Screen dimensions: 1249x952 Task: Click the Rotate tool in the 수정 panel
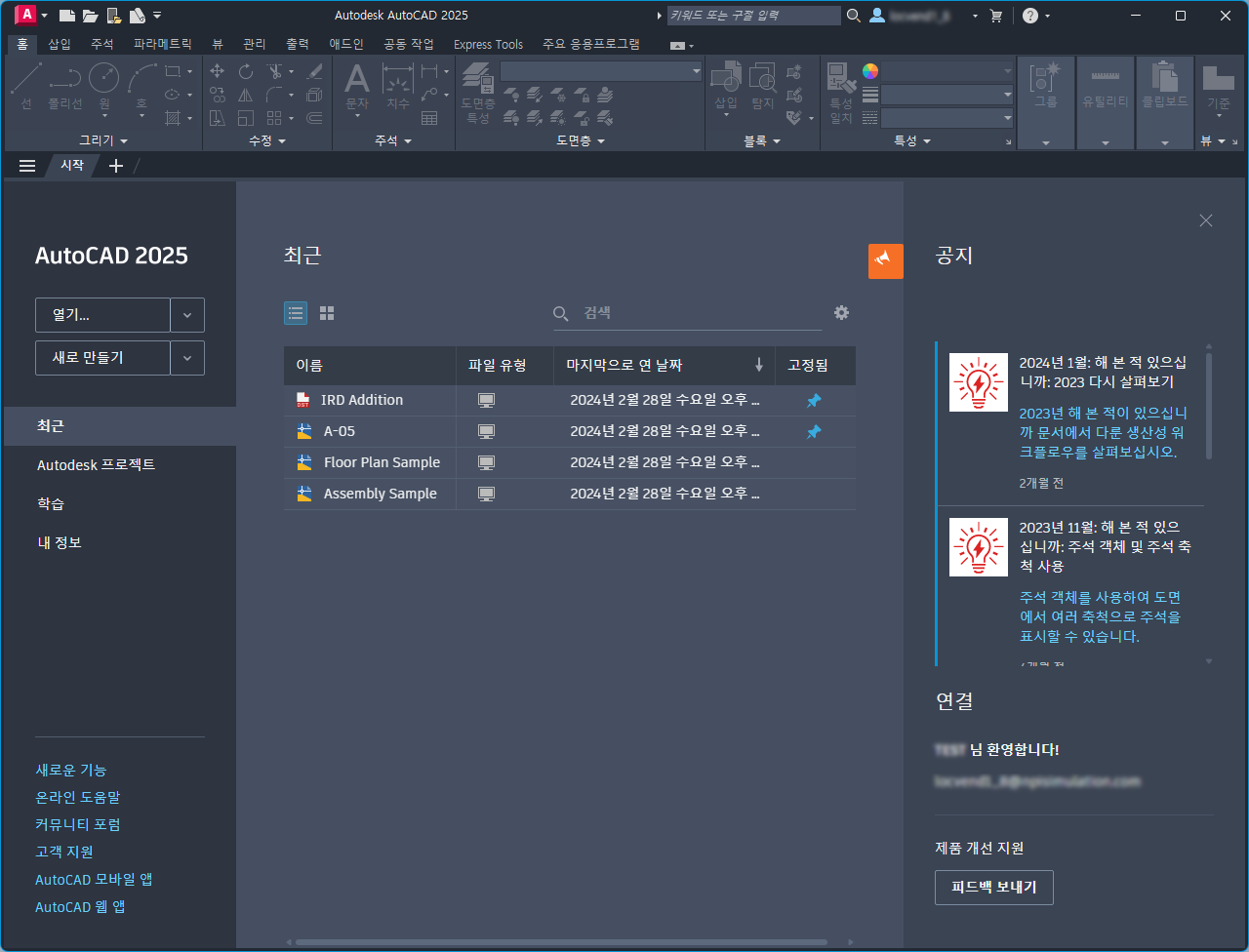(x=246, y=71)
